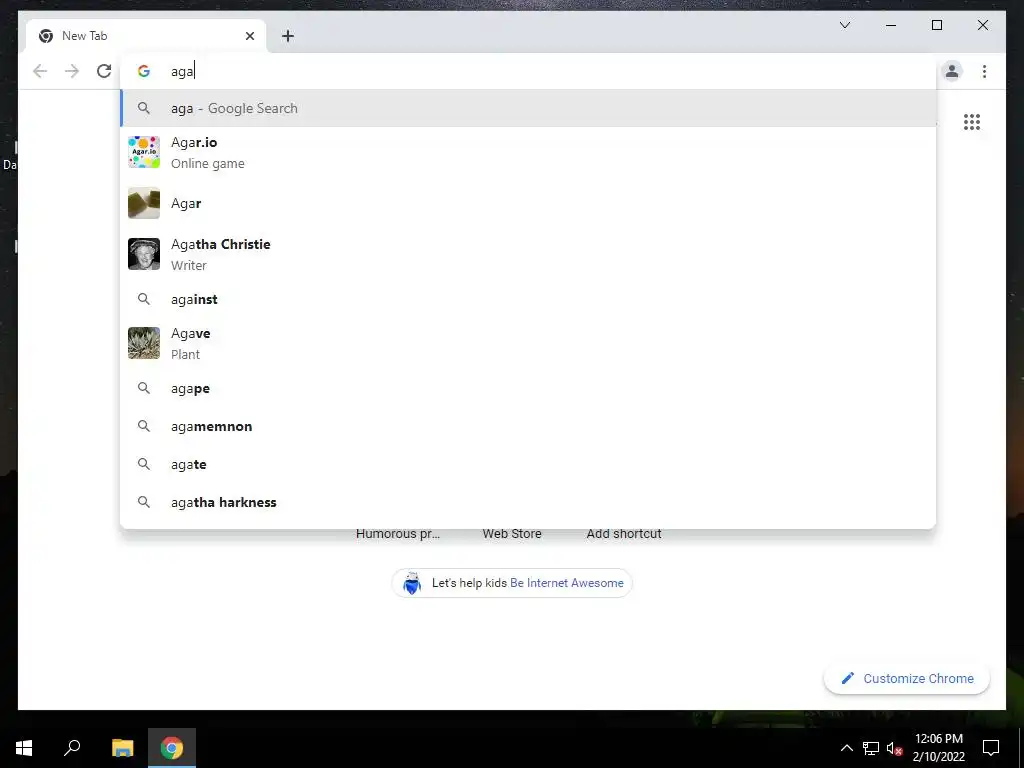Choose the Agatha Christie Writer suggestion
The image size is (1024, 768).
[x=528, y=254]
